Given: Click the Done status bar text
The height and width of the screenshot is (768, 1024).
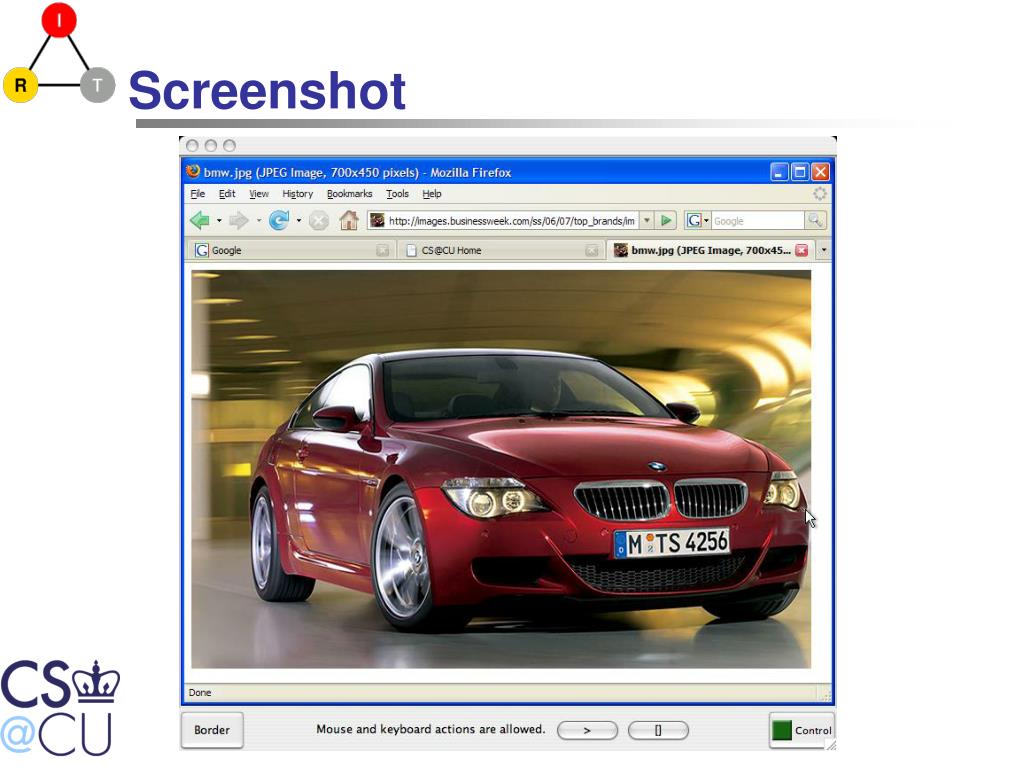Looking at the screenshot, I should [200, 692].
